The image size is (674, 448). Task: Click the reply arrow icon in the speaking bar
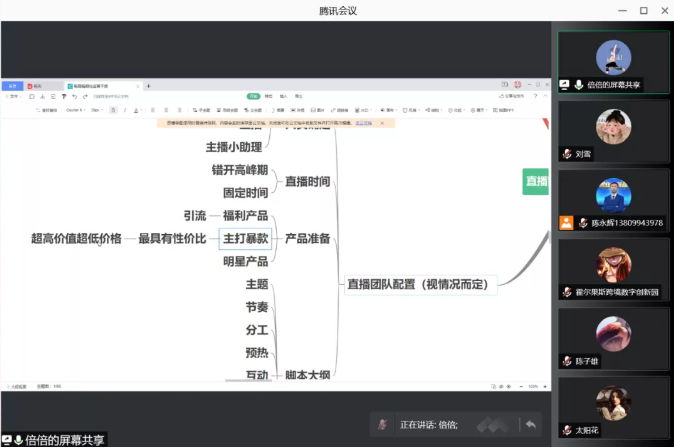530,424
